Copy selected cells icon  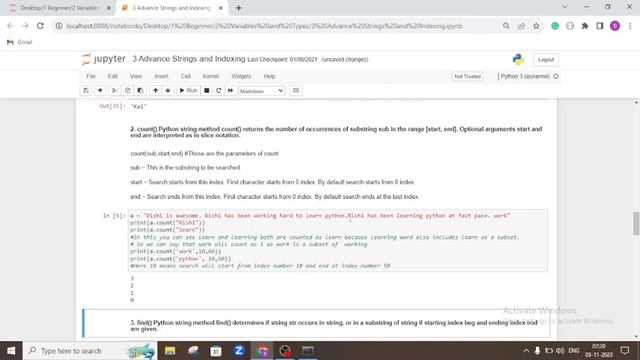(127, 91)
